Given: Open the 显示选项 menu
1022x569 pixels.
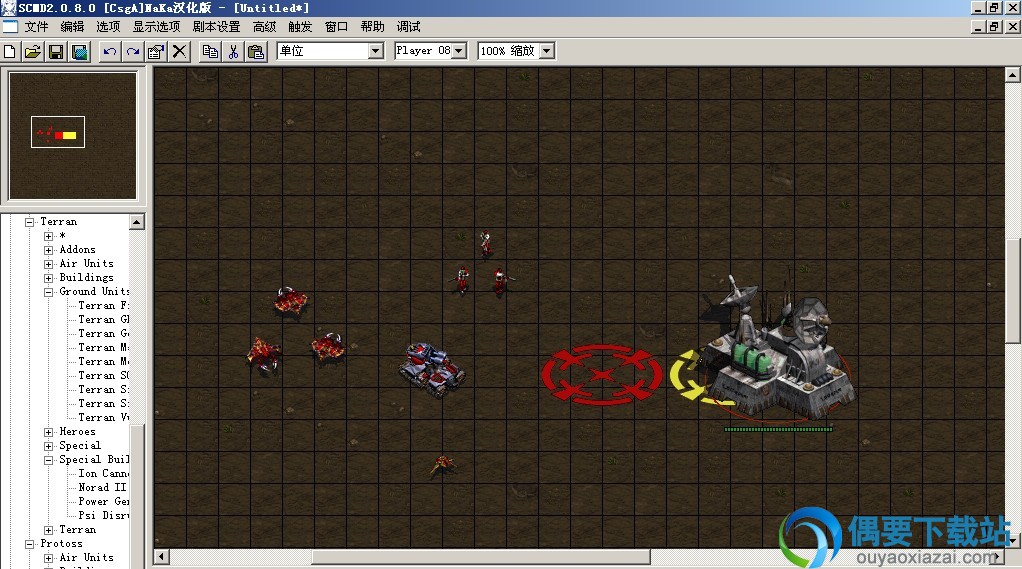Looking at the screenshot, I should [156, 27].
